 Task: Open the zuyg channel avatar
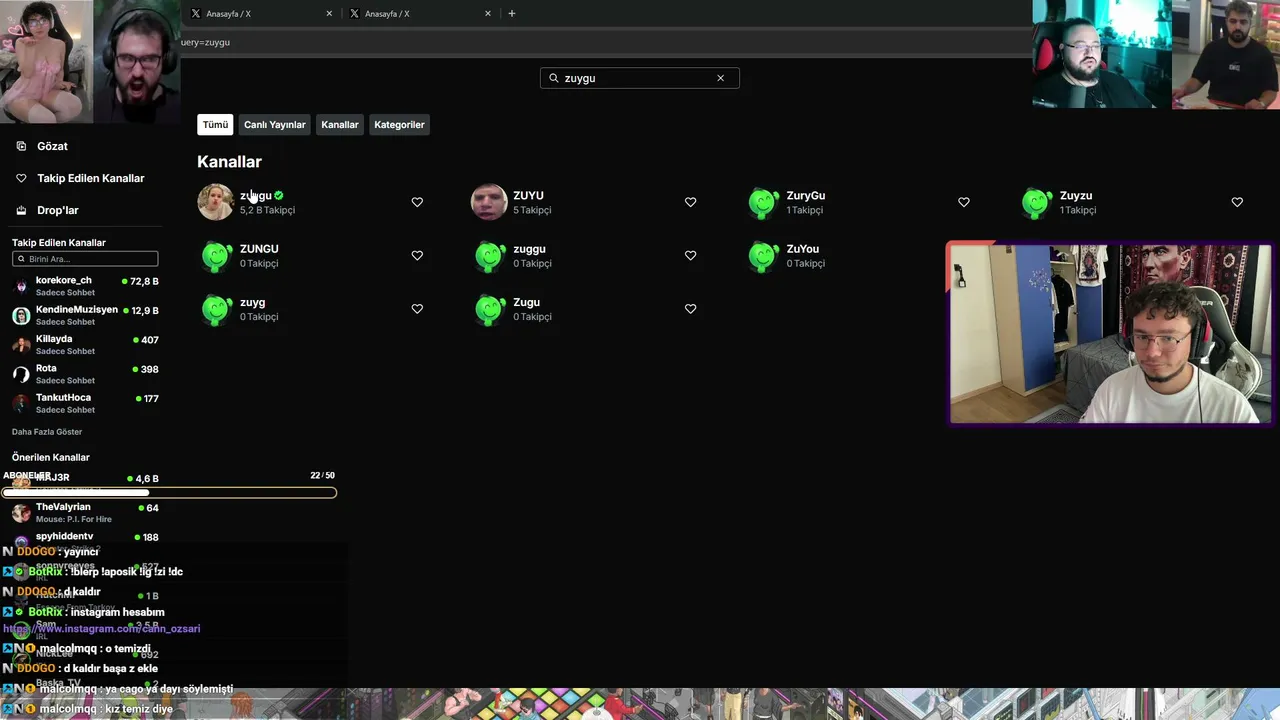215,309
